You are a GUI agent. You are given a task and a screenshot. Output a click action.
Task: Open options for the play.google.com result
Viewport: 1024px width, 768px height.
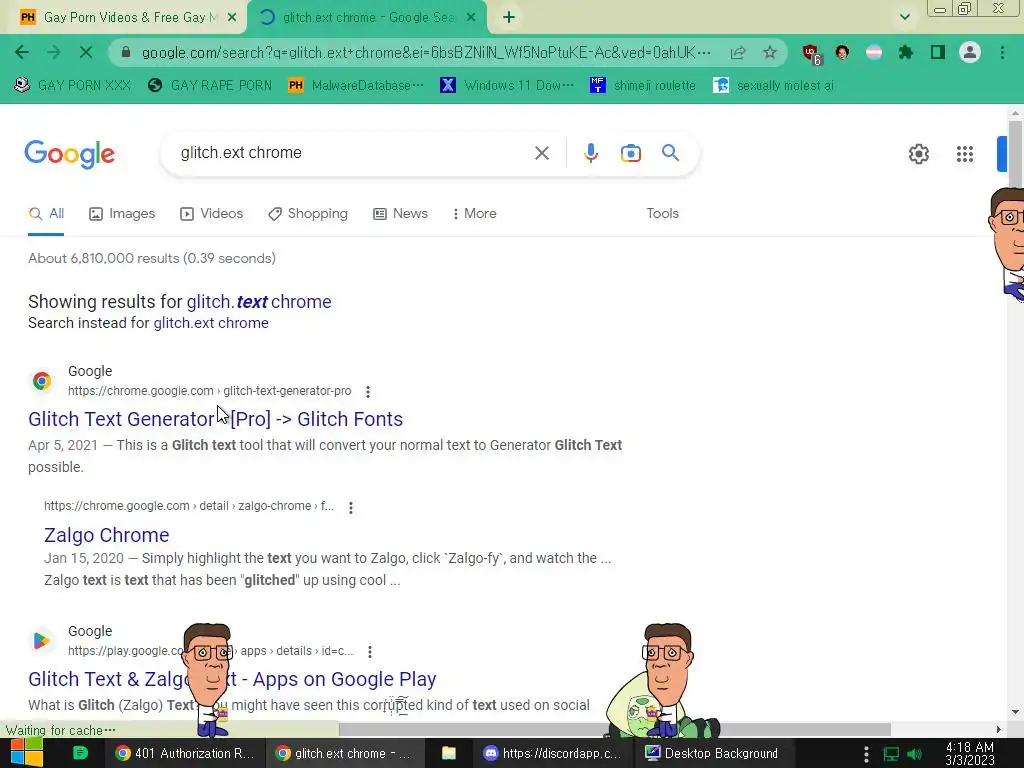coord(370,652)
